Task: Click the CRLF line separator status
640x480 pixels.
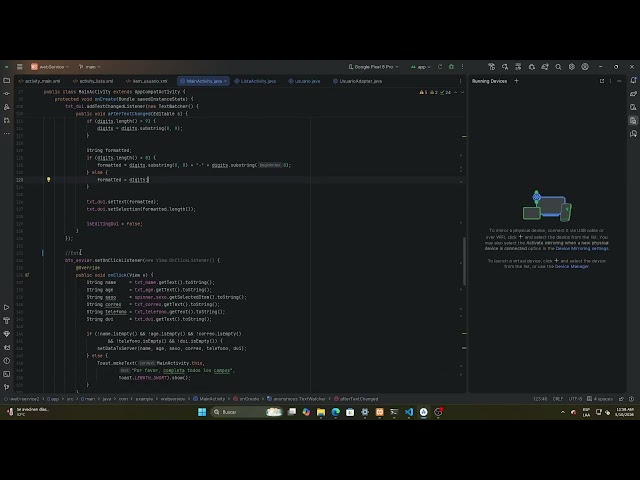Action: [558, 399]
